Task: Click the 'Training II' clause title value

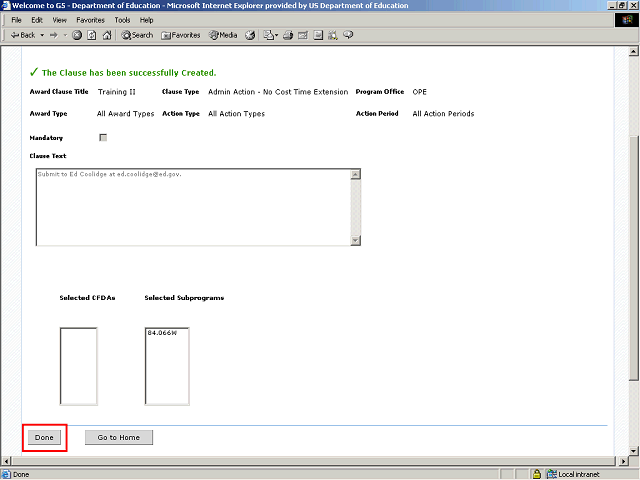Action: [x=117, y=92]
